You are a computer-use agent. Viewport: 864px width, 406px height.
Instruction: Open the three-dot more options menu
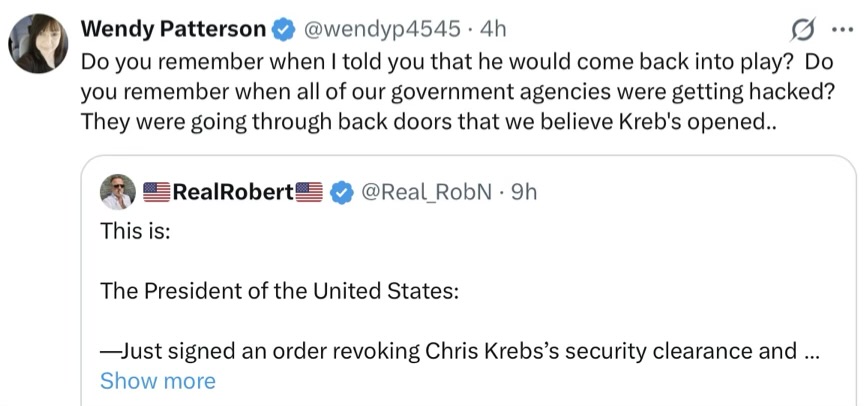tap(840, 29)
